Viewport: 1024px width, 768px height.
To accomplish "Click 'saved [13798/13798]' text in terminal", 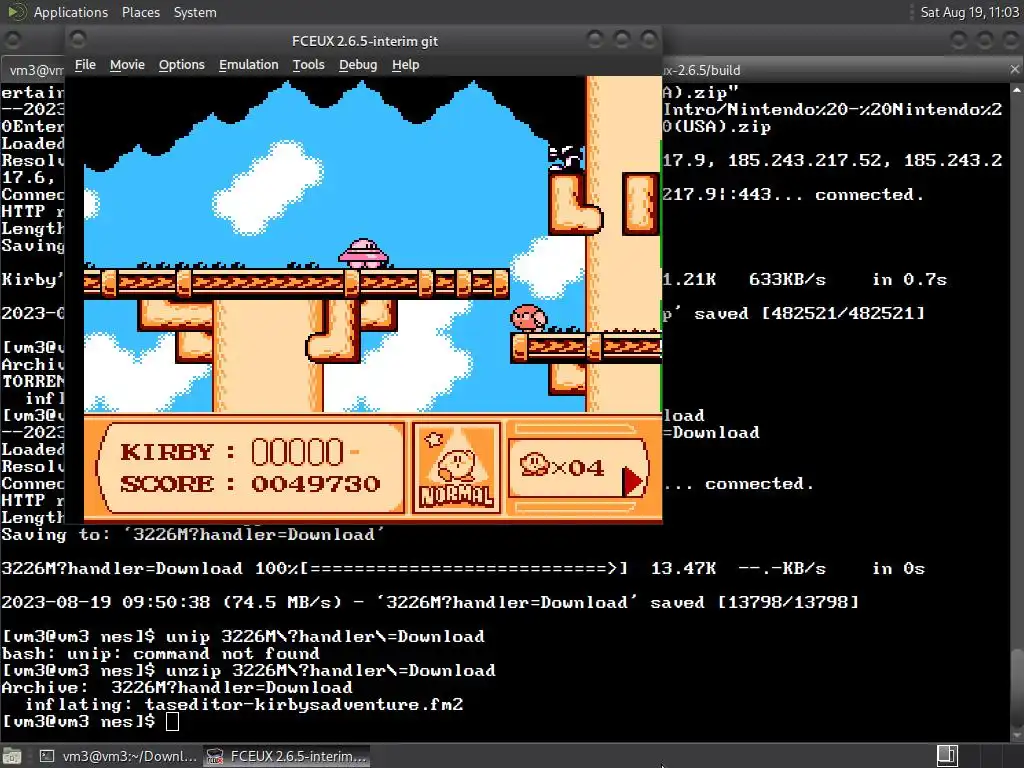I will (754, 602).
